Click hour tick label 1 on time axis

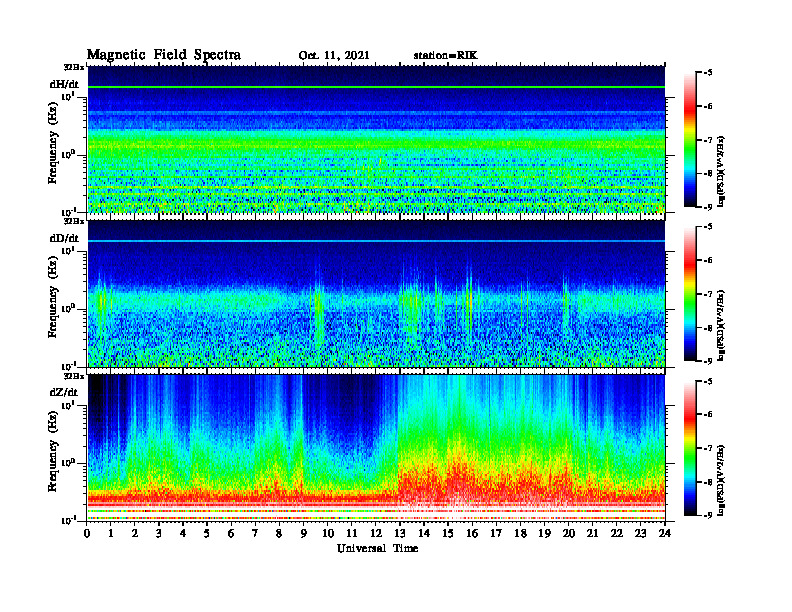pos(111,534)
